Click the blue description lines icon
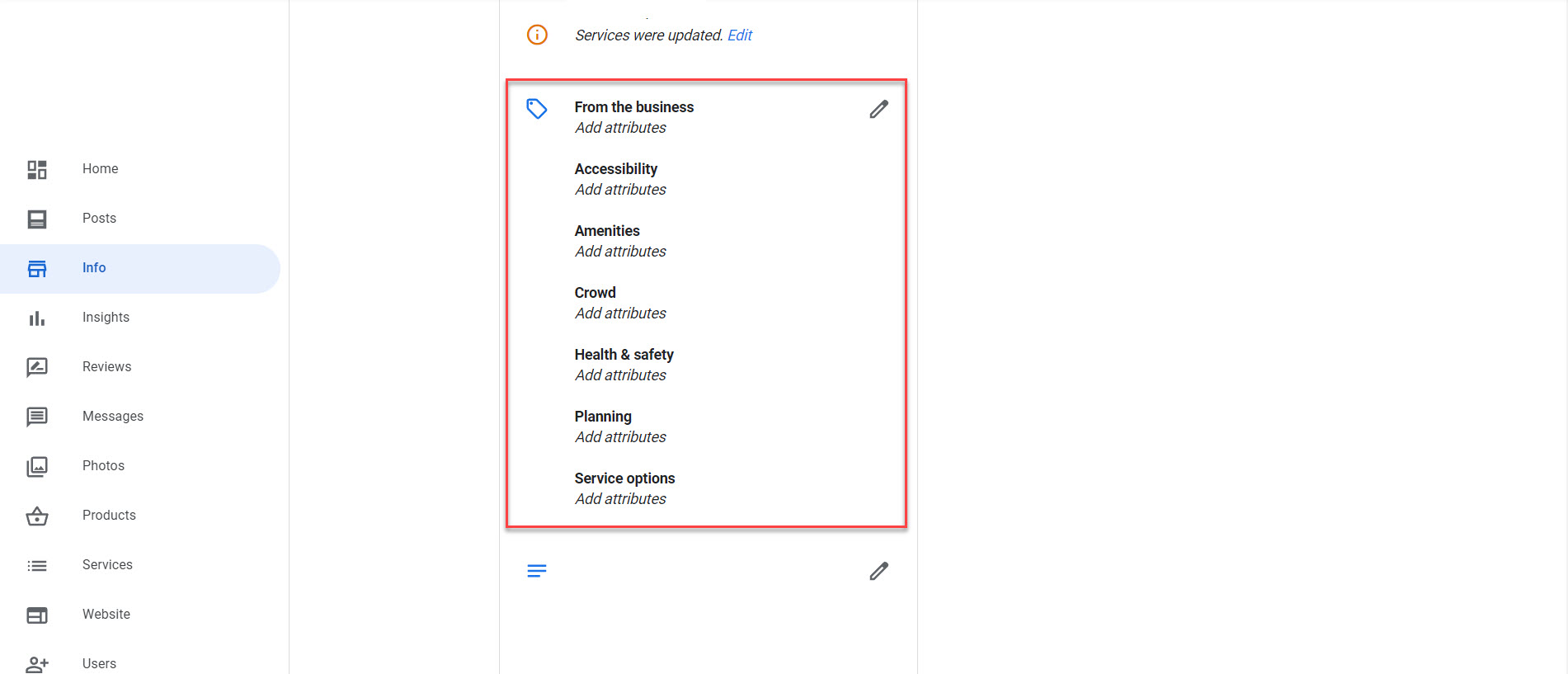The height and width of the screenshot is (674, 1568). pos(537,570)
